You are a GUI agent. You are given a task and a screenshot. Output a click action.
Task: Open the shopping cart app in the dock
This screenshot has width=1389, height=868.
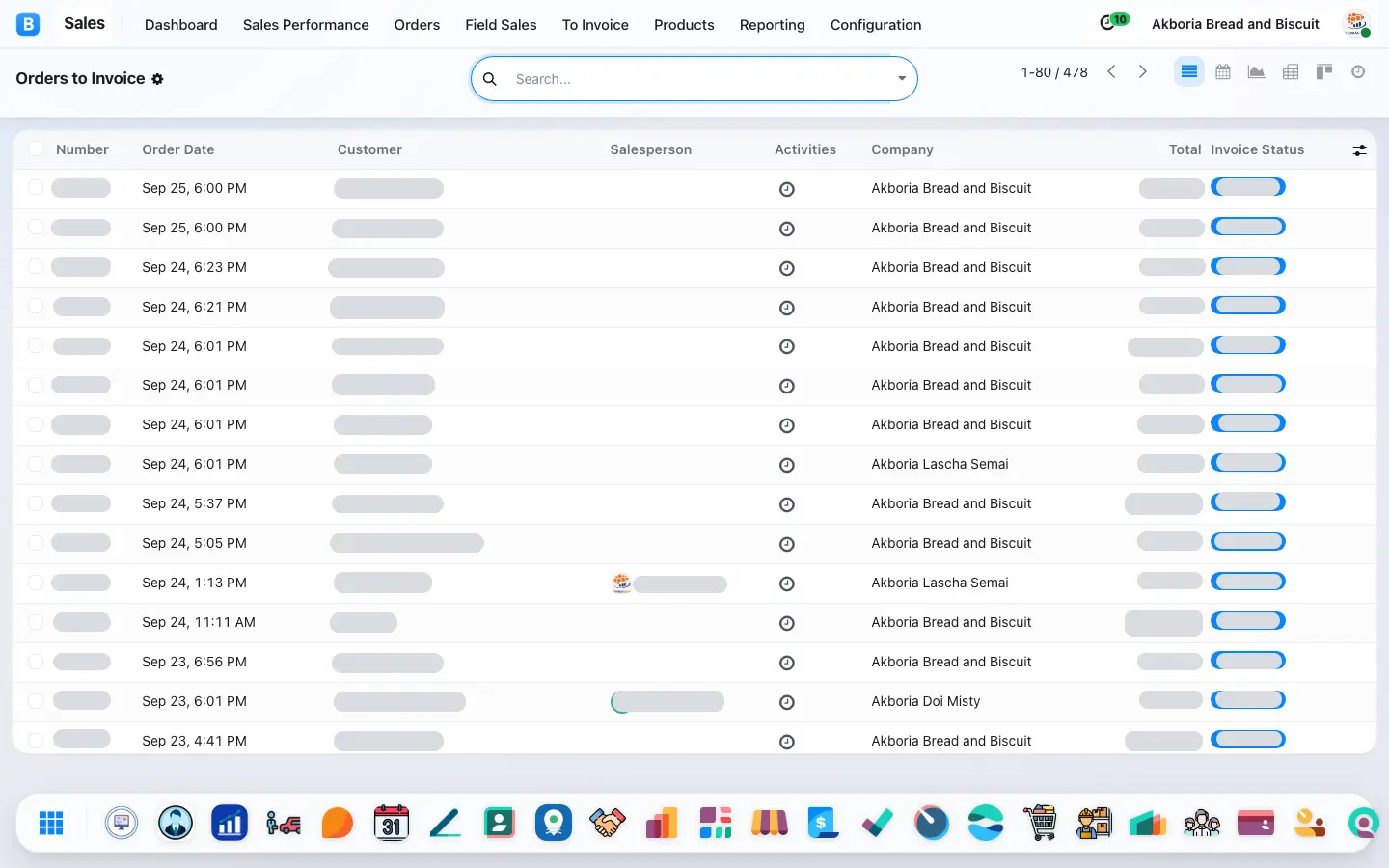[1040, 823]
